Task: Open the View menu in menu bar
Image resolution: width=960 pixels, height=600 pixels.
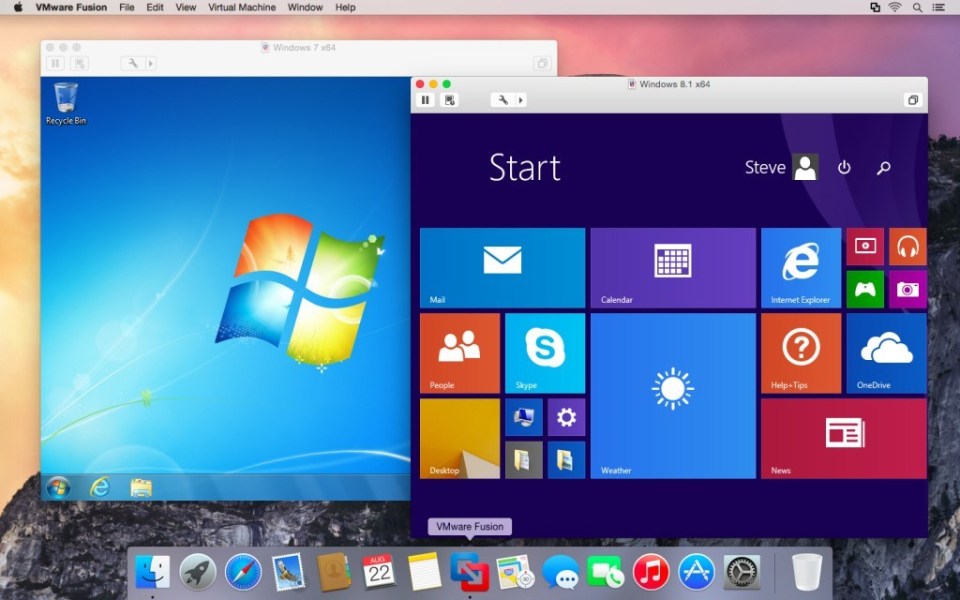Action: click(186, 7)
